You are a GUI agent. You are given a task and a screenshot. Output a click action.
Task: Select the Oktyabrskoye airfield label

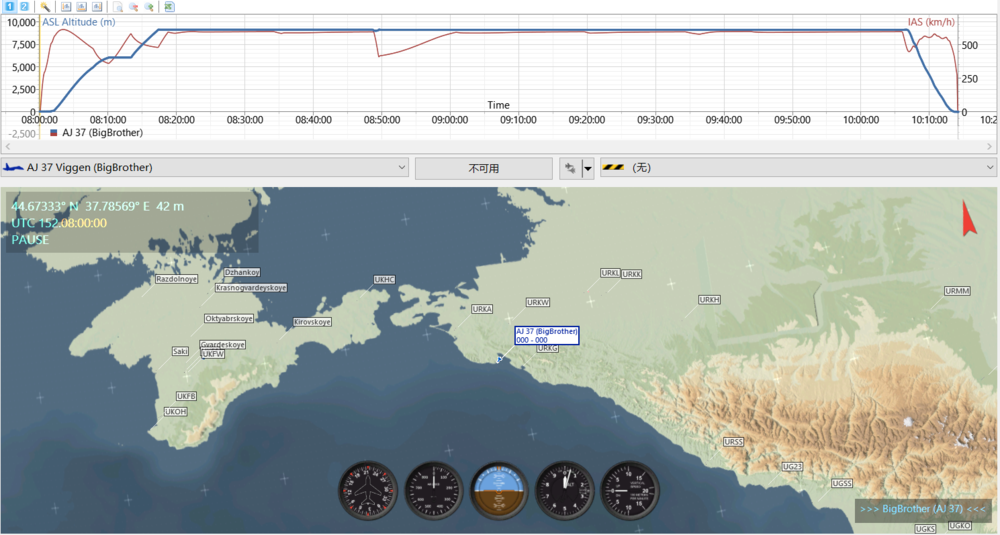point(229,318)
